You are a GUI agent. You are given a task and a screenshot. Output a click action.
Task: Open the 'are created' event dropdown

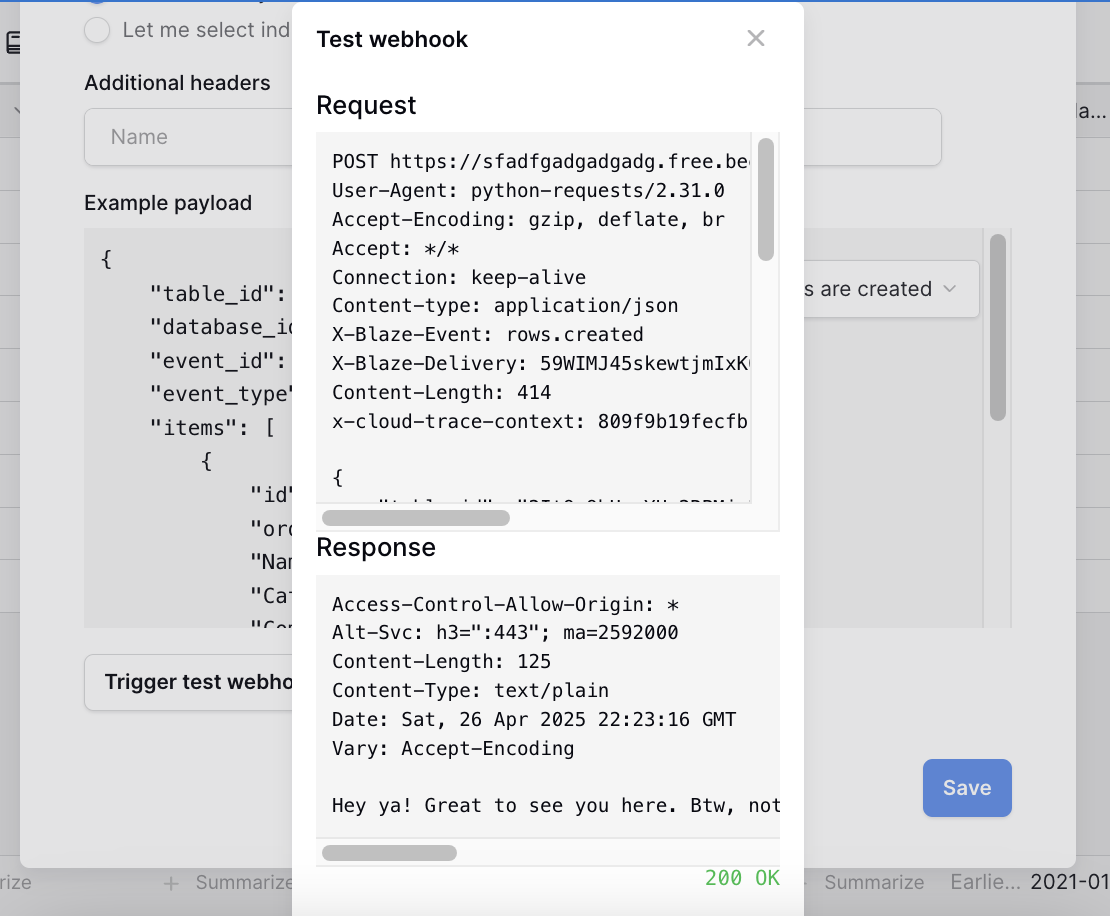tap(891, 289)
